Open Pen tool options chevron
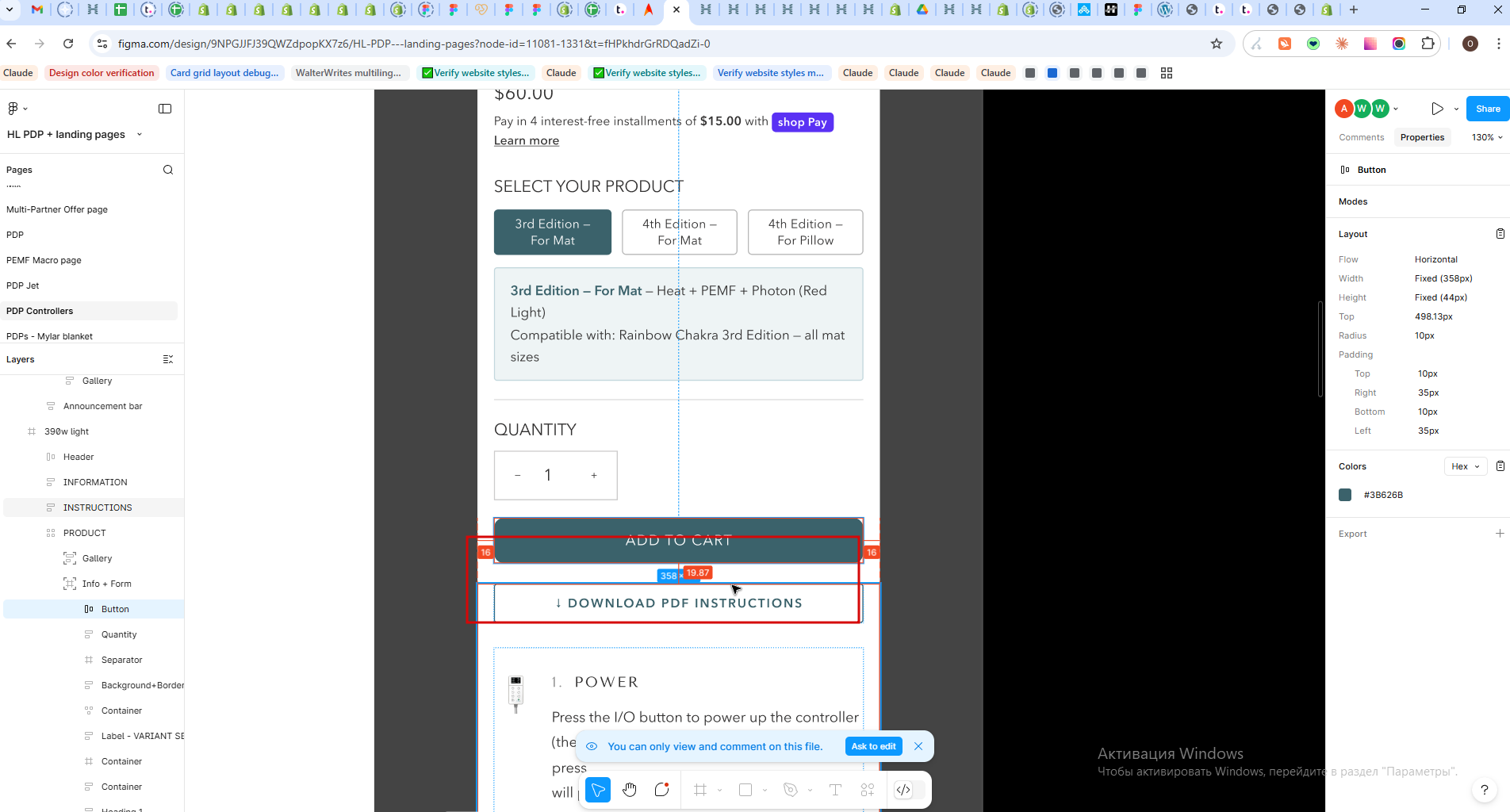The image size is (1510, 812). point(810,790)
